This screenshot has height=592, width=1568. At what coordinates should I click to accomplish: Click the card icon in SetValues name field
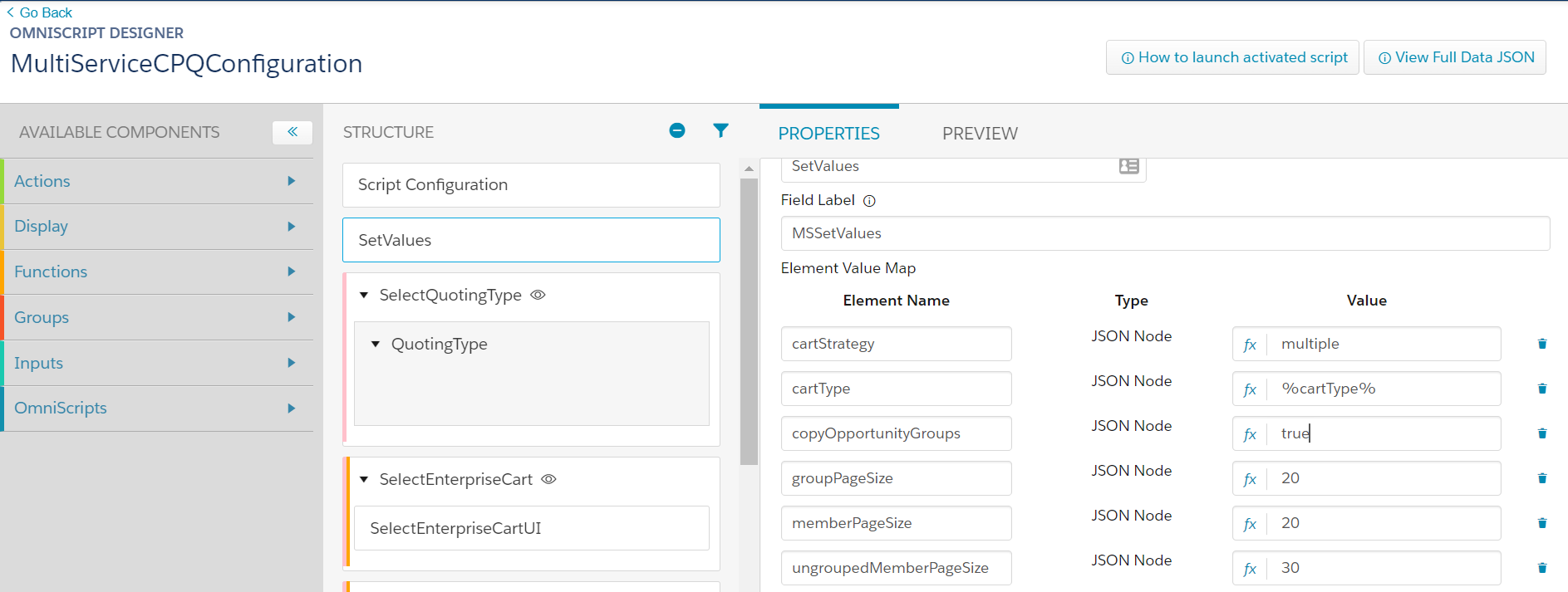[1128, 166]
